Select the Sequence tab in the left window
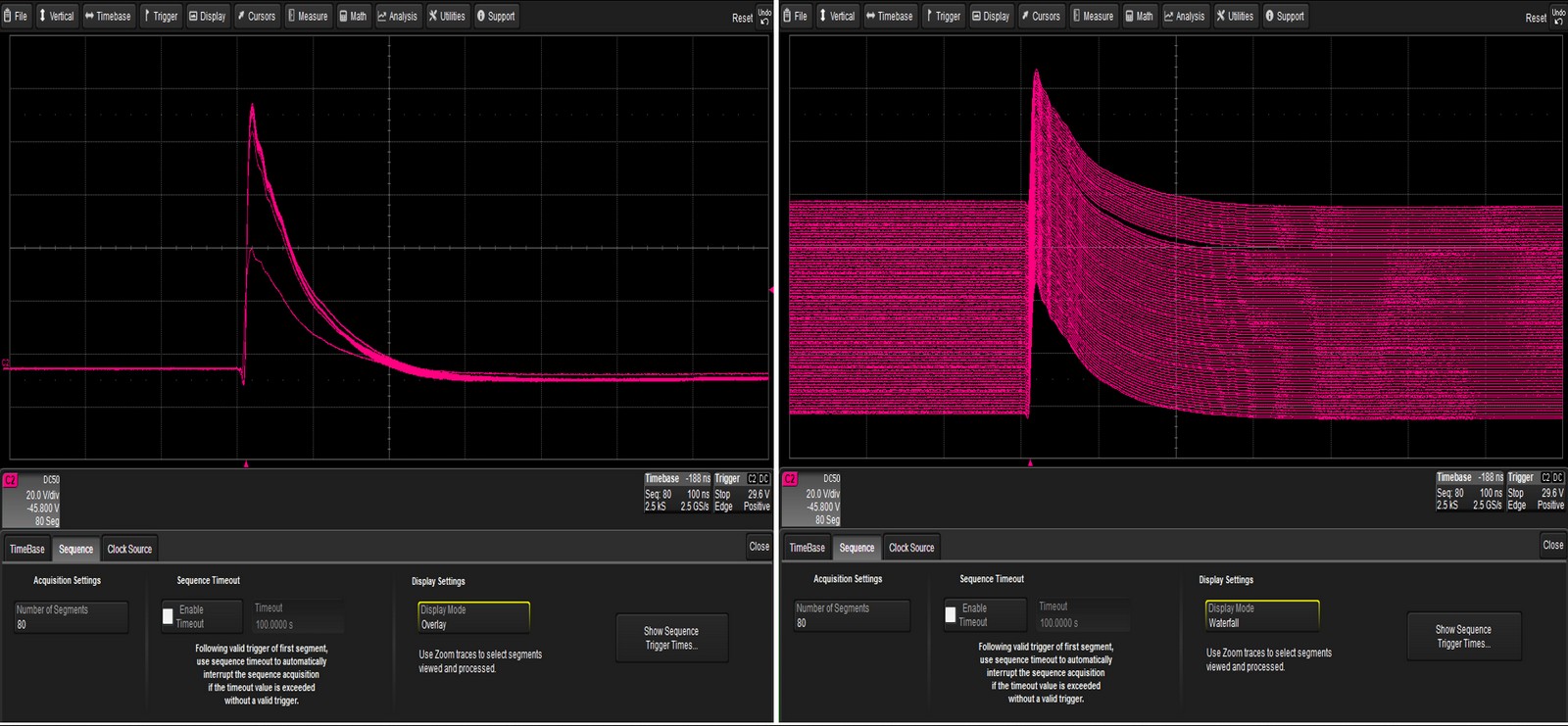The height and width of the screenshot is (726, 1568). click(x=75, y=549)
